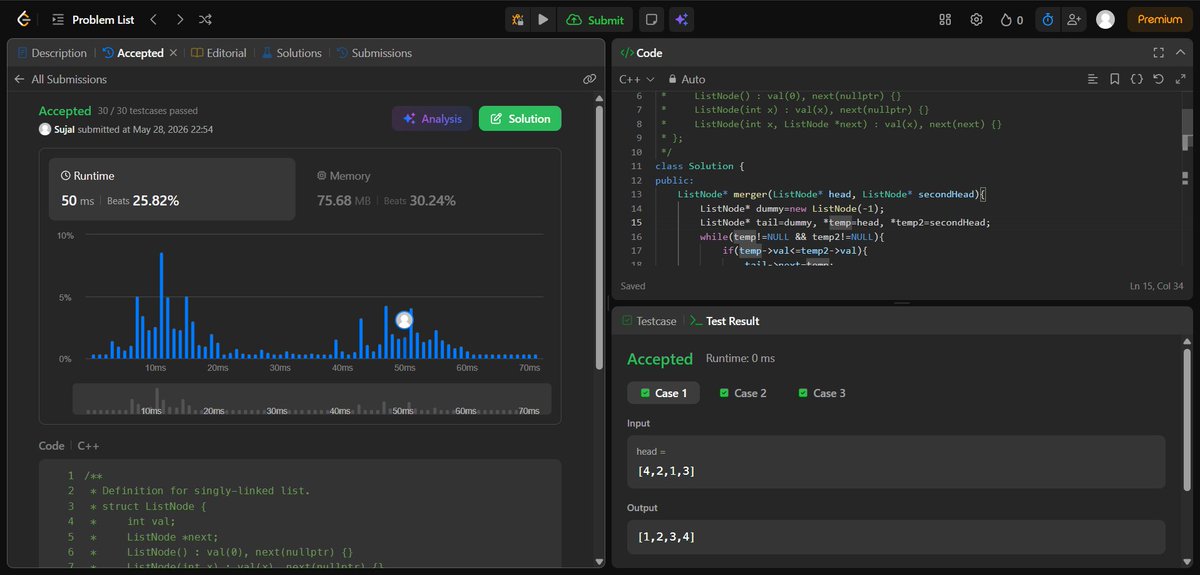Click the Premium button
This screenshot has width=1200, height=575.
[x=1159, y=19]
